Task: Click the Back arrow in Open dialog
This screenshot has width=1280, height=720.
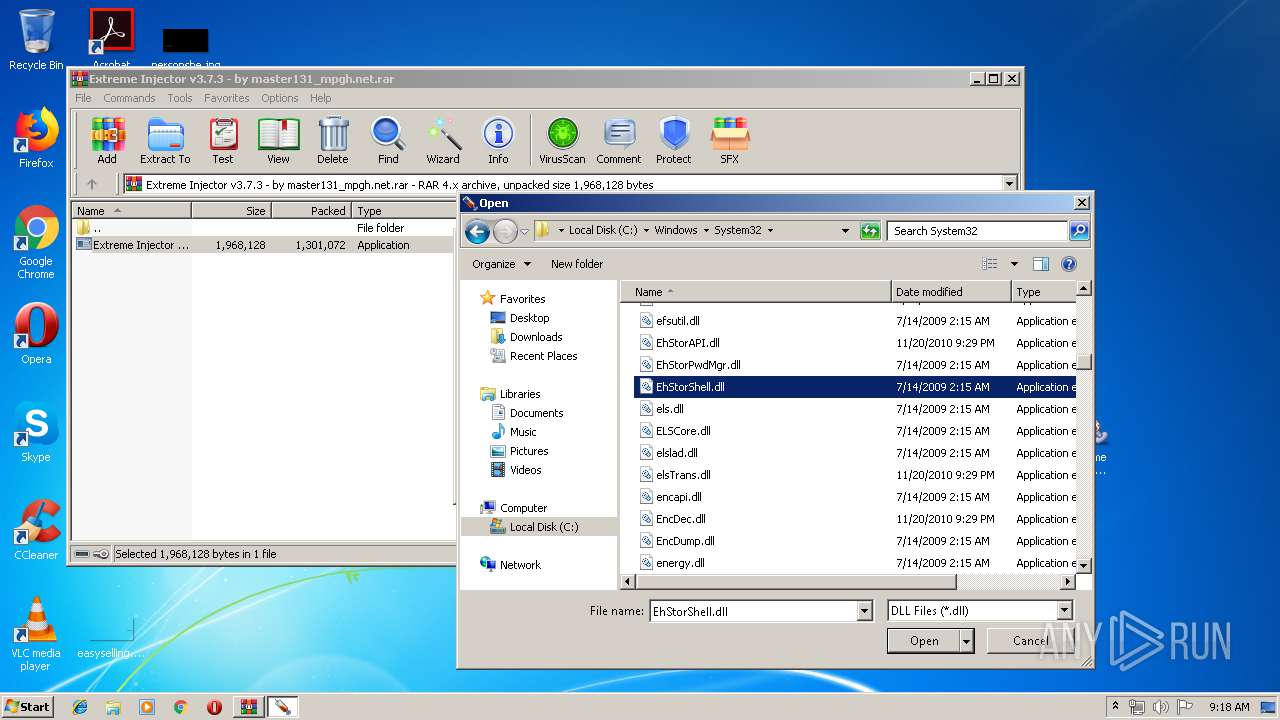Action: 477,232
